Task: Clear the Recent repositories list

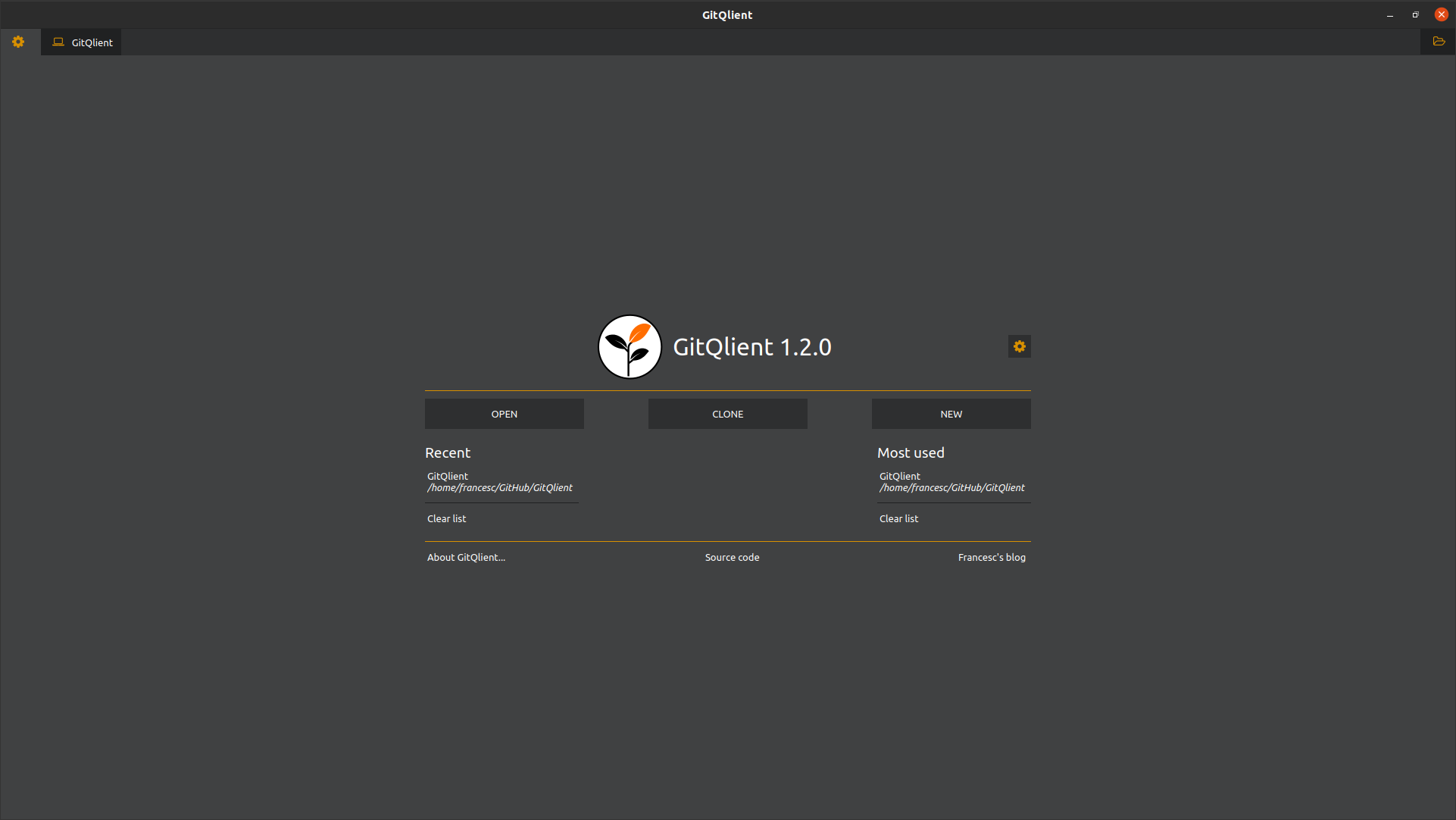Action: pyautogui.click(x=446, y=518)
